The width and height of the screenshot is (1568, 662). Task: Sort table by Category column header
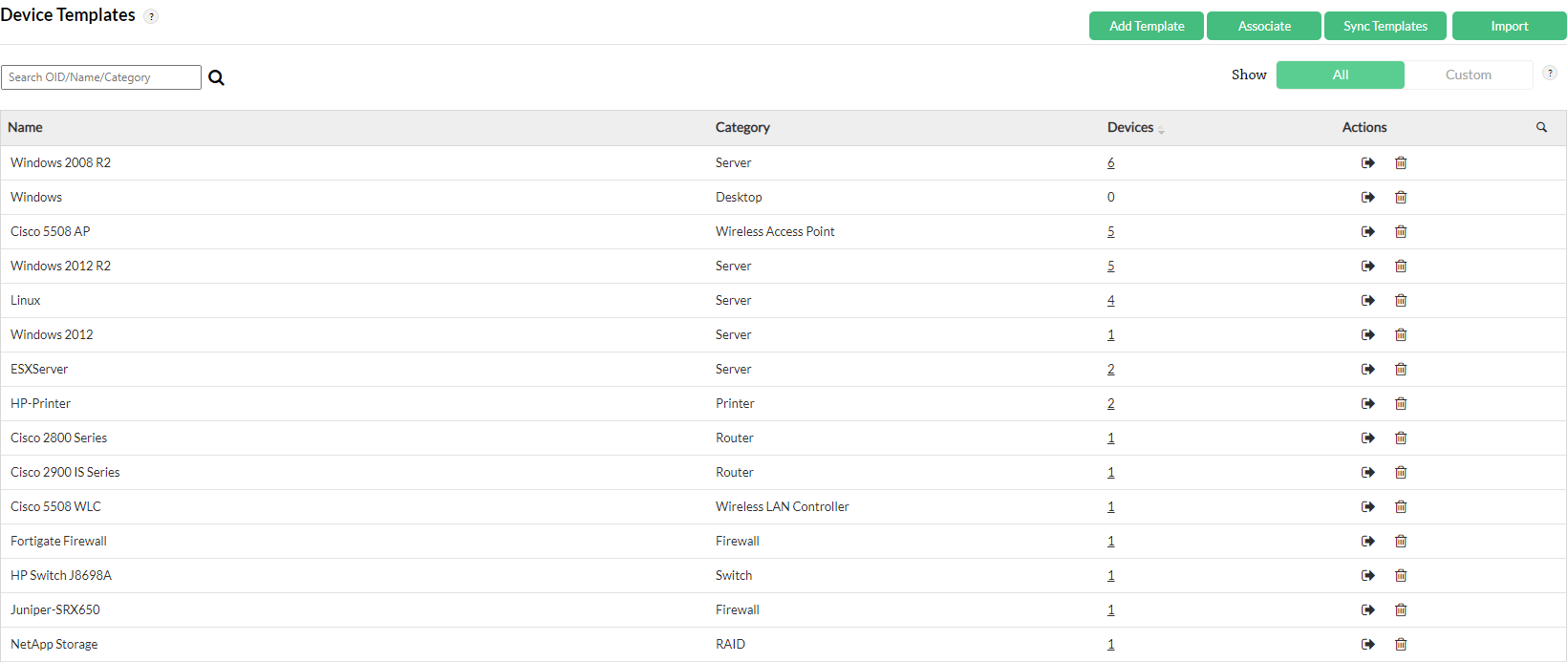pyautogui.click(x=742, y=127)
